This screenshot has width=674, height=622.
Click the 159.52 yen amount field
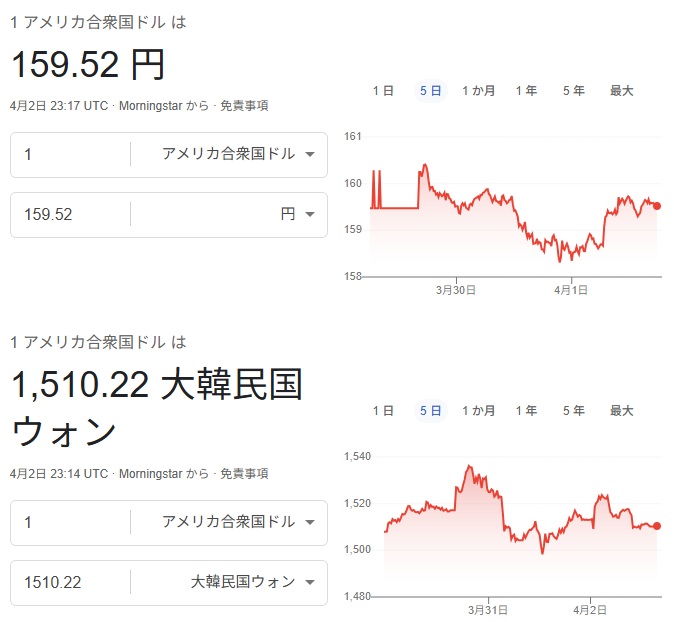coord(70,214)
